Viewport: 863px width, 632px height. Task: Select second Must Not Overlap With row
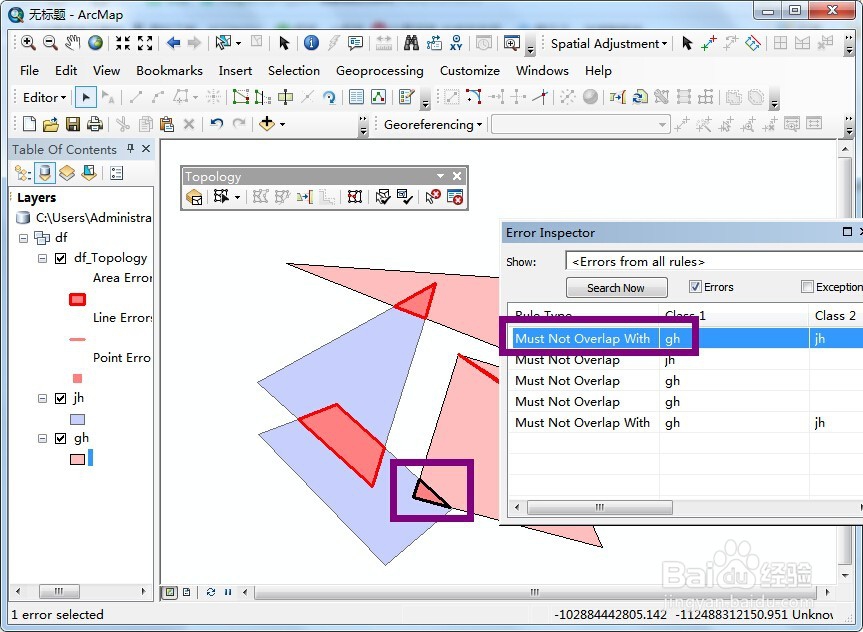coord(685,423)
